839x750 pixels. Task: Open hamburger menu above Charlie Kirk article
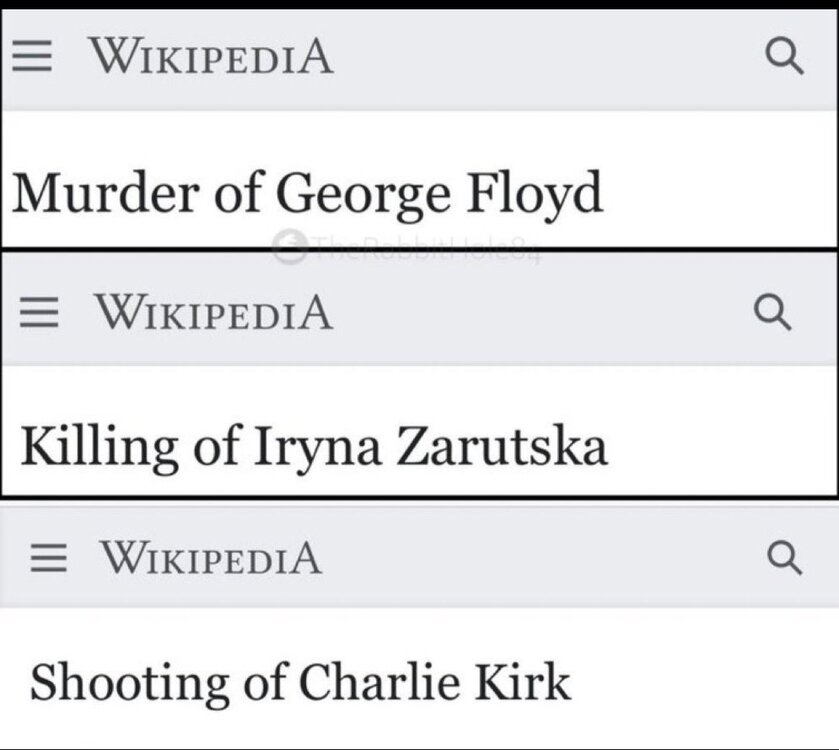click(49, 558)
